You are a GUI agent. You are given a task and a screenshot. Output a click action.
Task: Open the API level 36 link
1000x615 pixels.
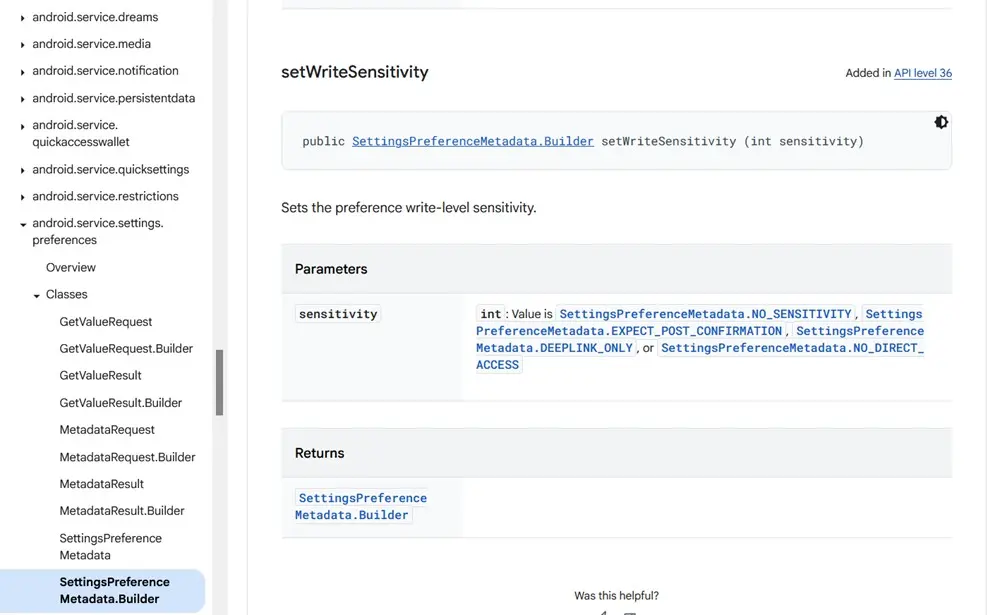pos(922,73)
